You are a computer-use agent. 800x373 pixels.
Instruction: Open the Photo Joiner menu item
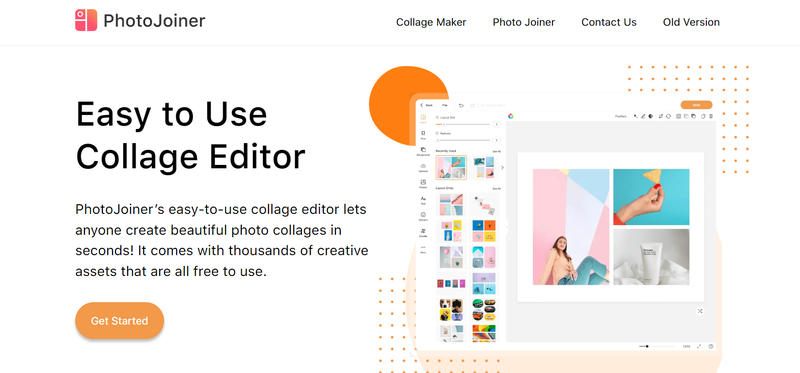coord(523,22)
